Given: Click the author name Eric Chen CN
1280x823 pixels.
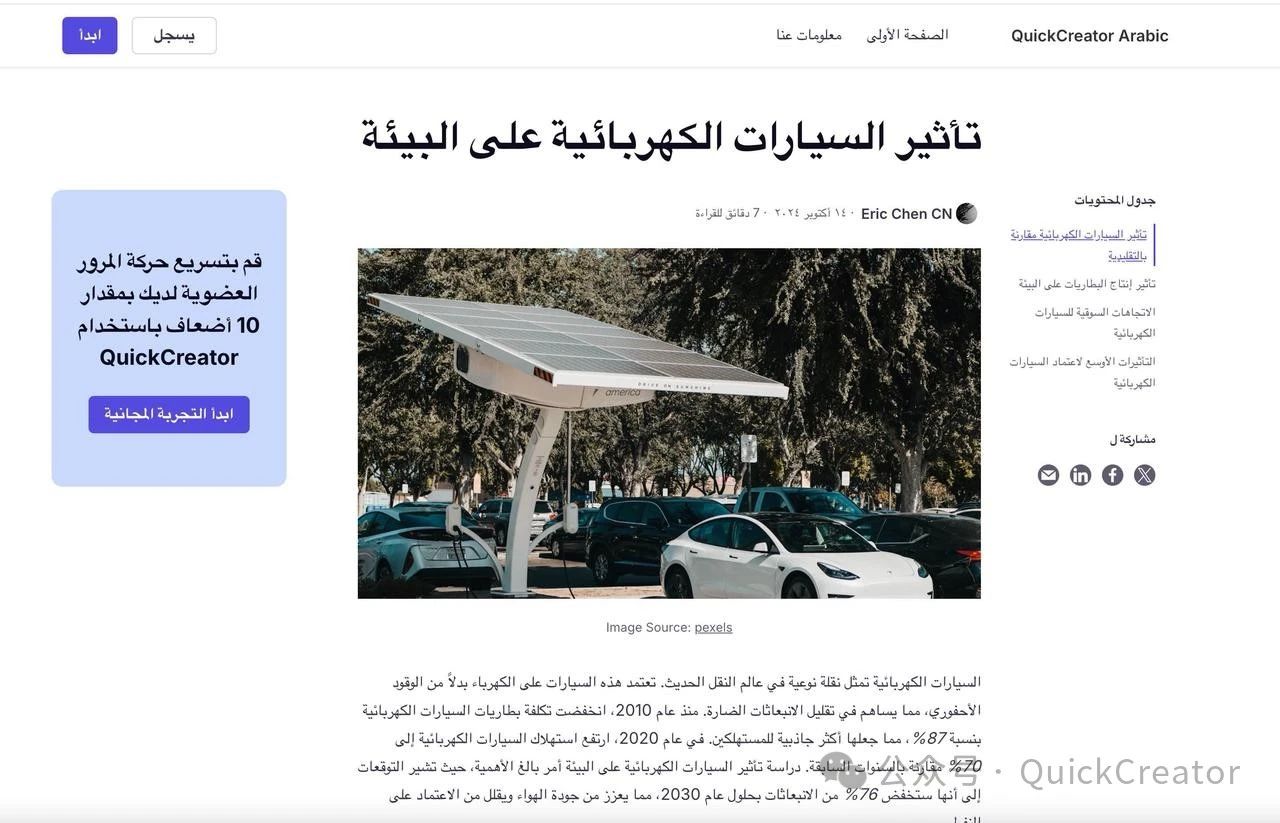Looking at the screenshot, I should click(x=906, y=214).
